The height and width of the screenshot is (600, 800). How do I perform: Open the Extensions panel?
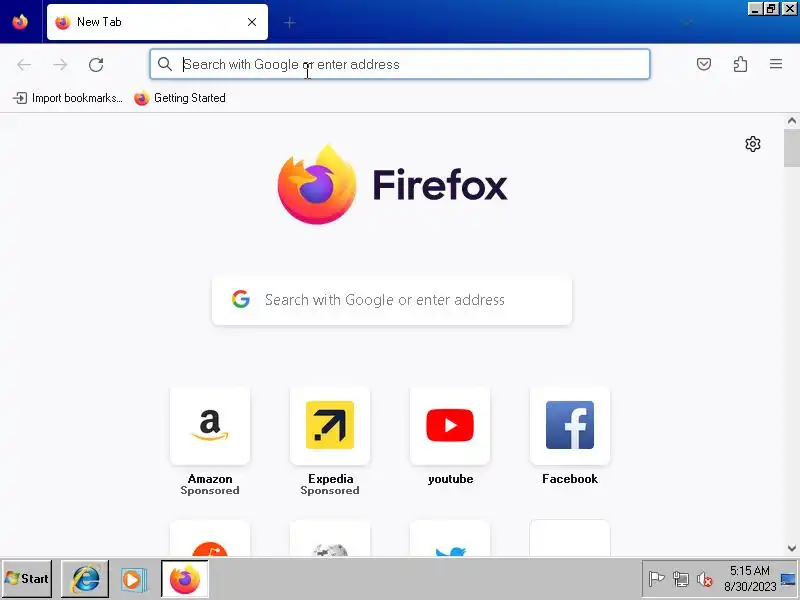tap(740, 64)
